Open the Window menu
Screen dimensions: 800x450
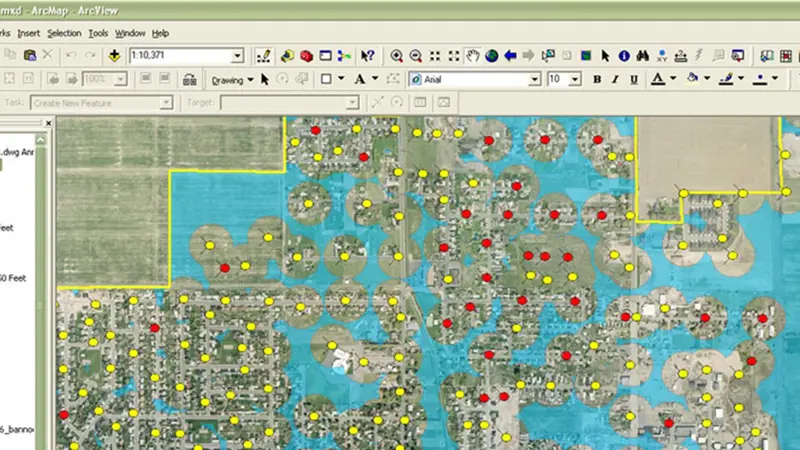(130, 33)
